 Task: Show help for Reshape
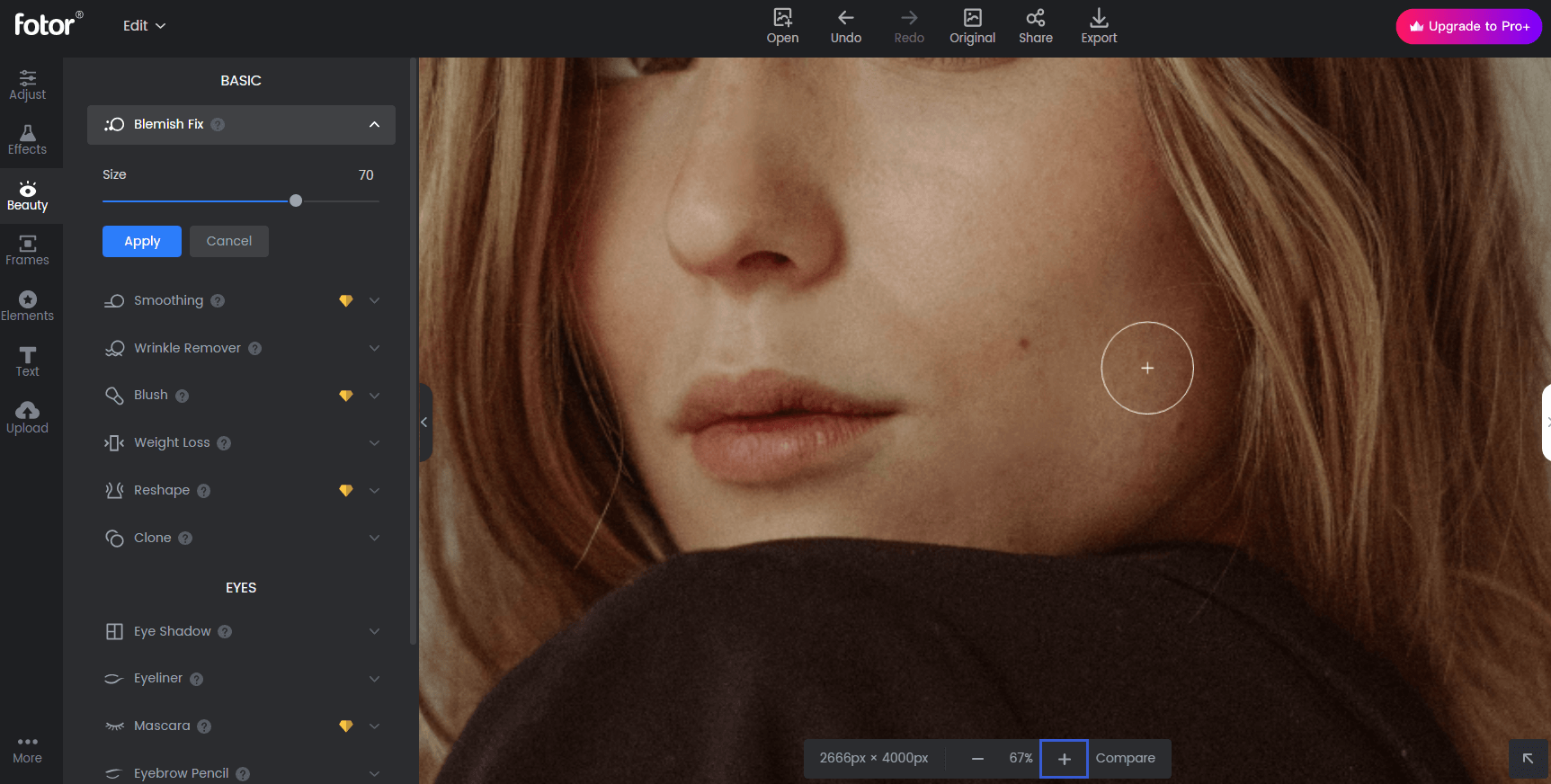pos(204,491)
